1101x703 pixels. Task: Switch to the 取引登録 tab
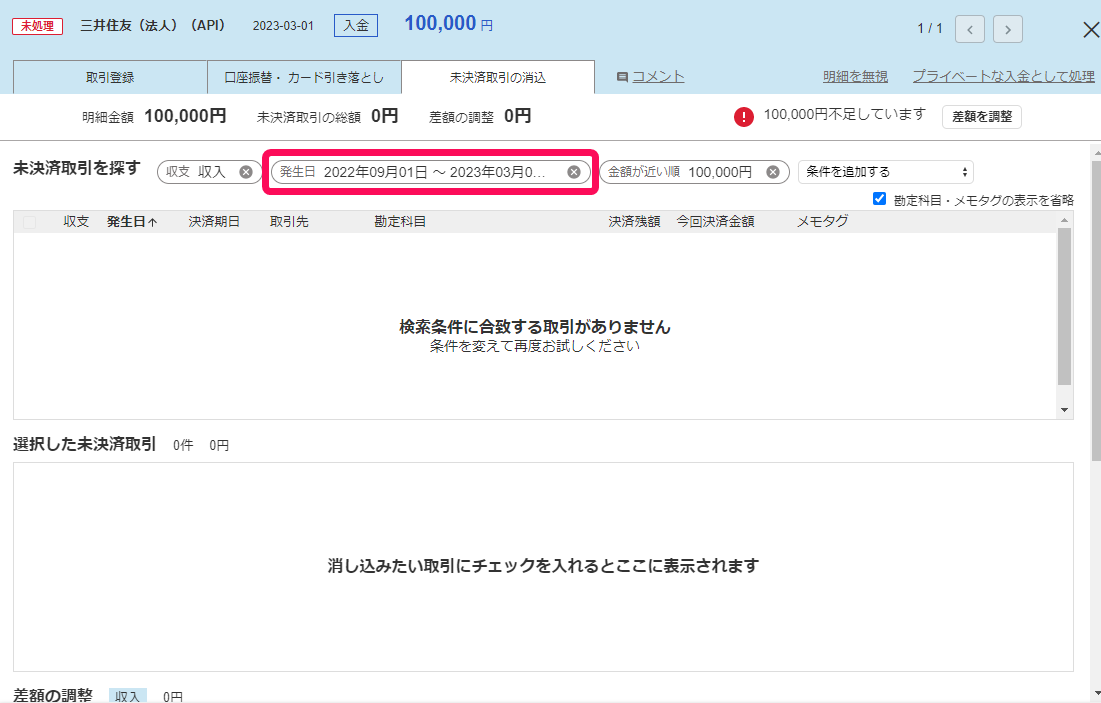pos(110,77)
